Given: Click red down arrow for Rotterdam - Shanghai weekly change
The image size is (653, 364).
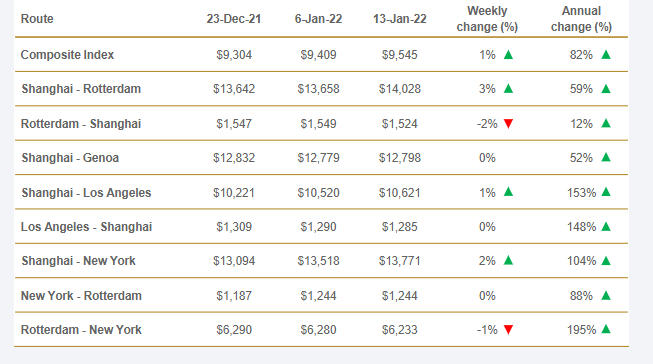Looking at the screenshot, I should 508,124.
